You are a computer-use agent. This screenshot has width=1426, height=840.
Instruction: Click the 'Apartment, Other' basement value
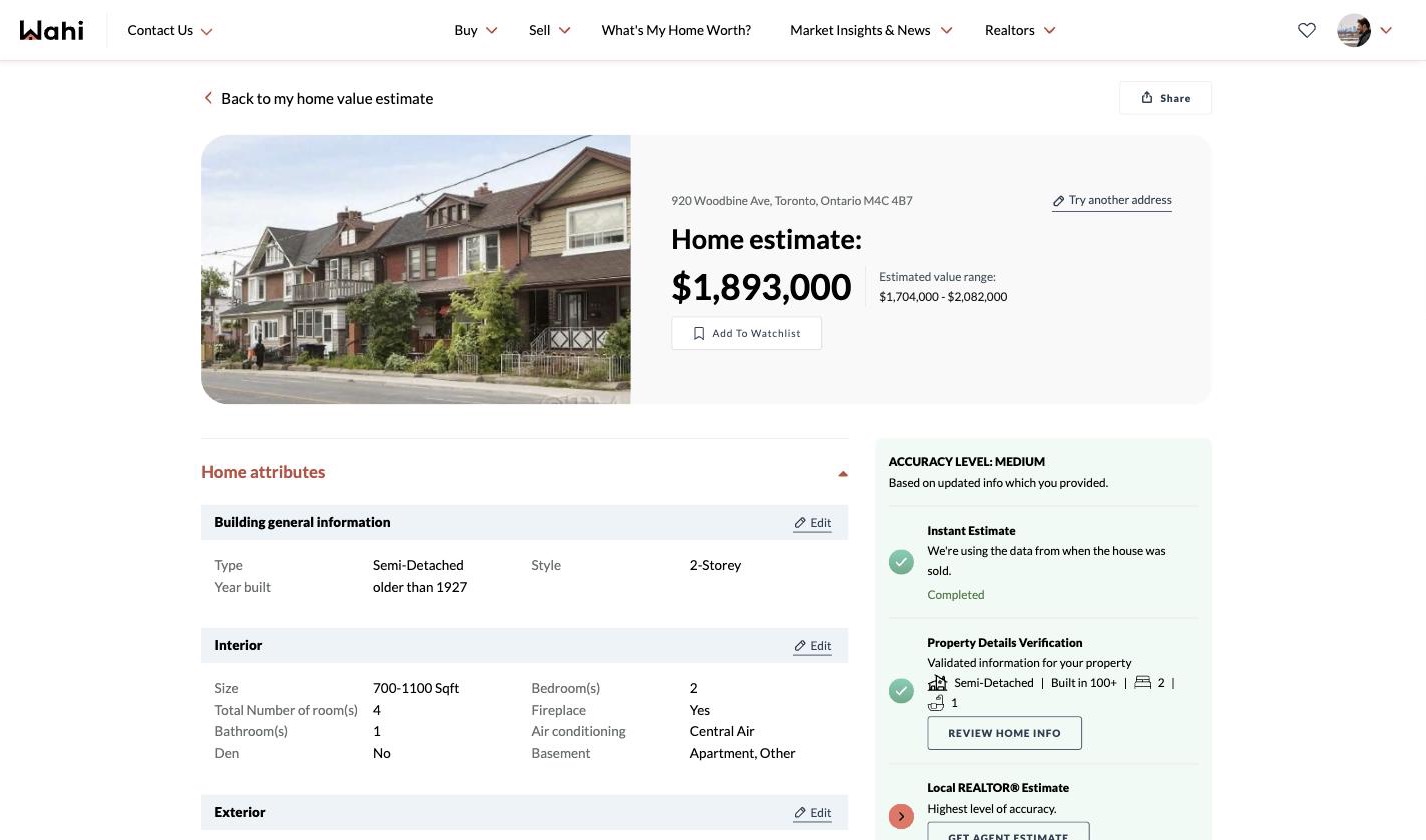pyautogui.click(x=743, y=753)
